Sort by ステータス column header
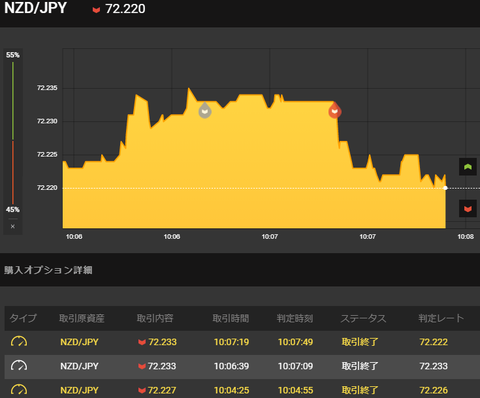Screen dimensions: 480x398 click(x=363, y=318)
